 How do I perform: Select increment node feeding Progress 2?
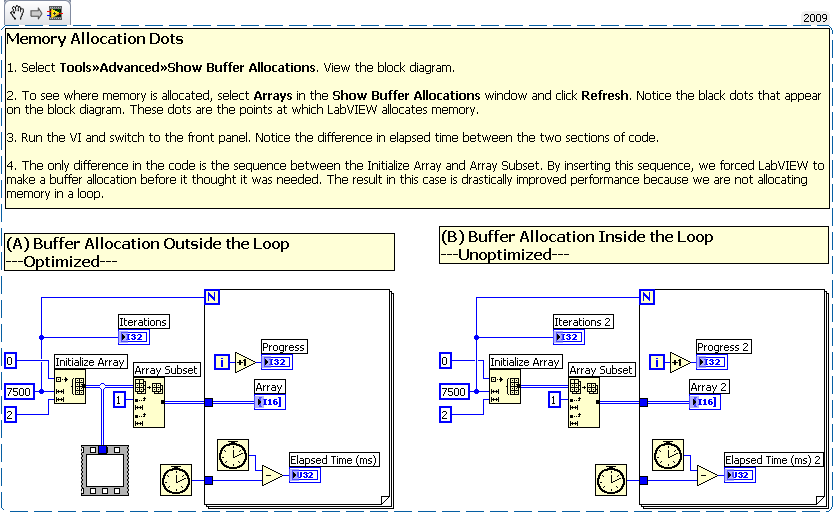coord(680,362)
